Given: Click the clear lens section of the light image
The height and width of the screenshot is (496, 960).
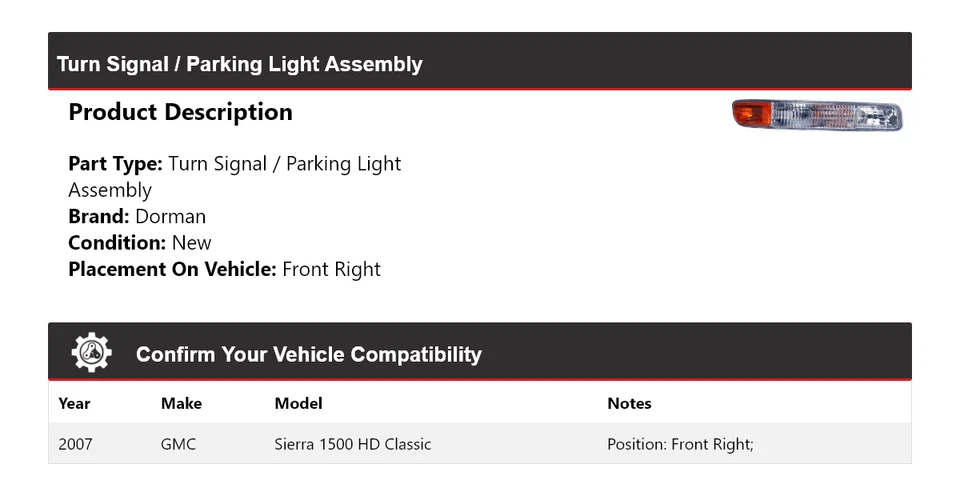Looking at the screenshot, I should (x=840, y=116).
